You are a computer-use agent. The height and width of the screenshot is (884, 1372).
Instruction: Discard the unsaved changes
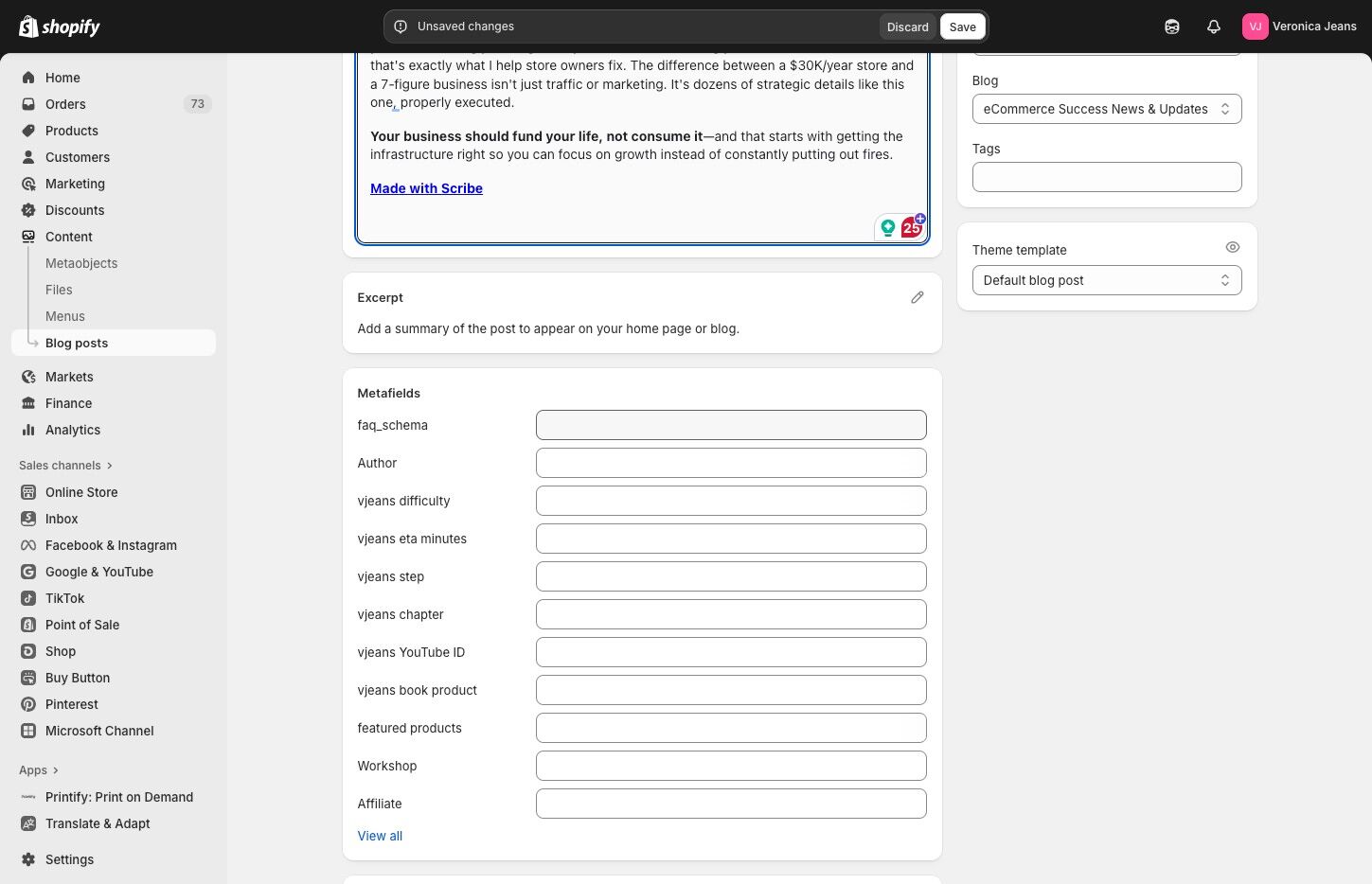click(x=907, y=27)
